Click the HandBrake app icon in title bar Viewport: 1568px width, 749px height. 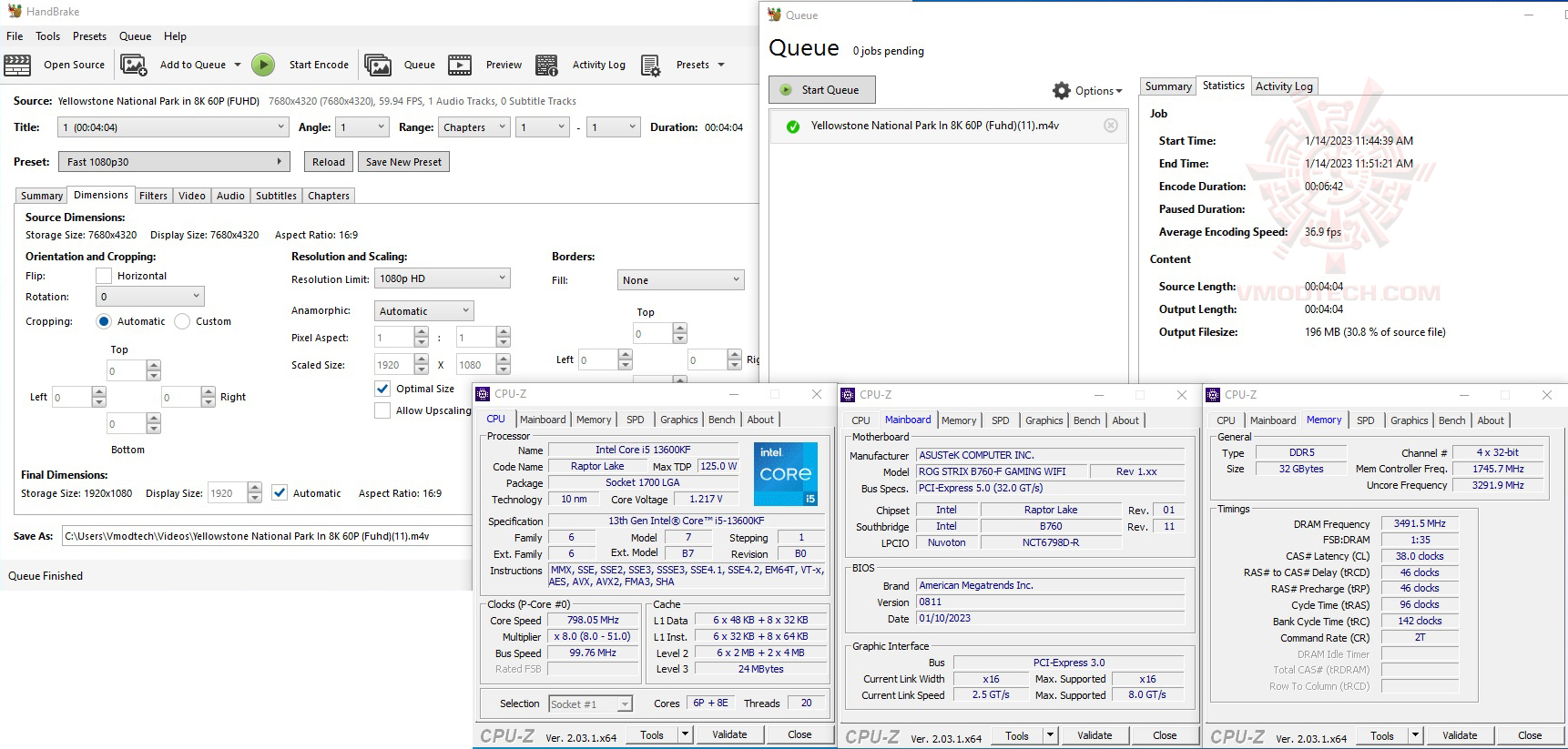pyautogui.click(x=15, y=11)
